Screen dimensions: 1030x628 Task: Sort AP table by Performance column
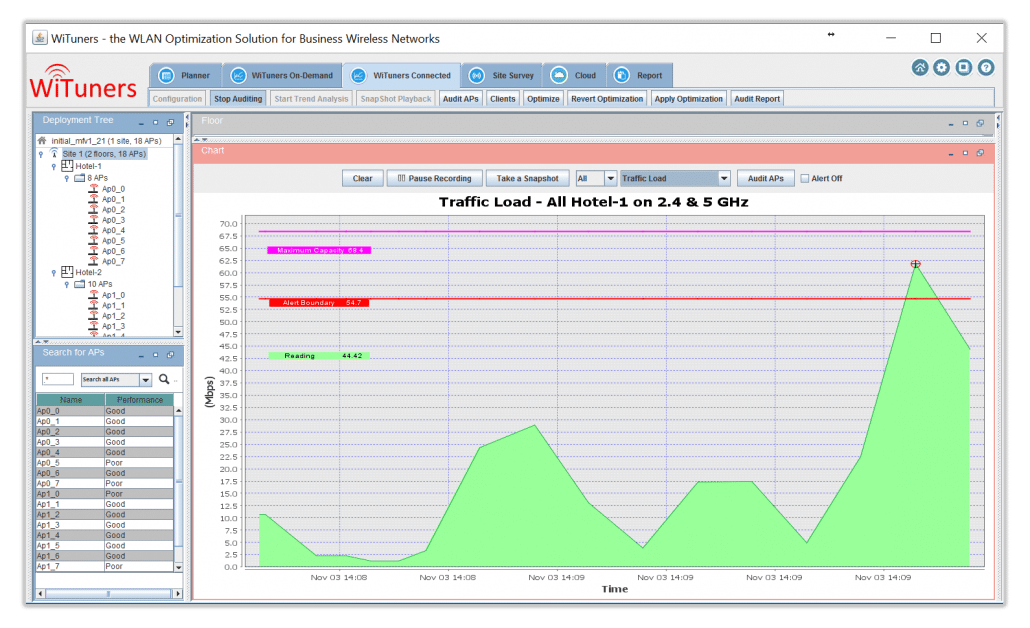[x=139, y=399]
